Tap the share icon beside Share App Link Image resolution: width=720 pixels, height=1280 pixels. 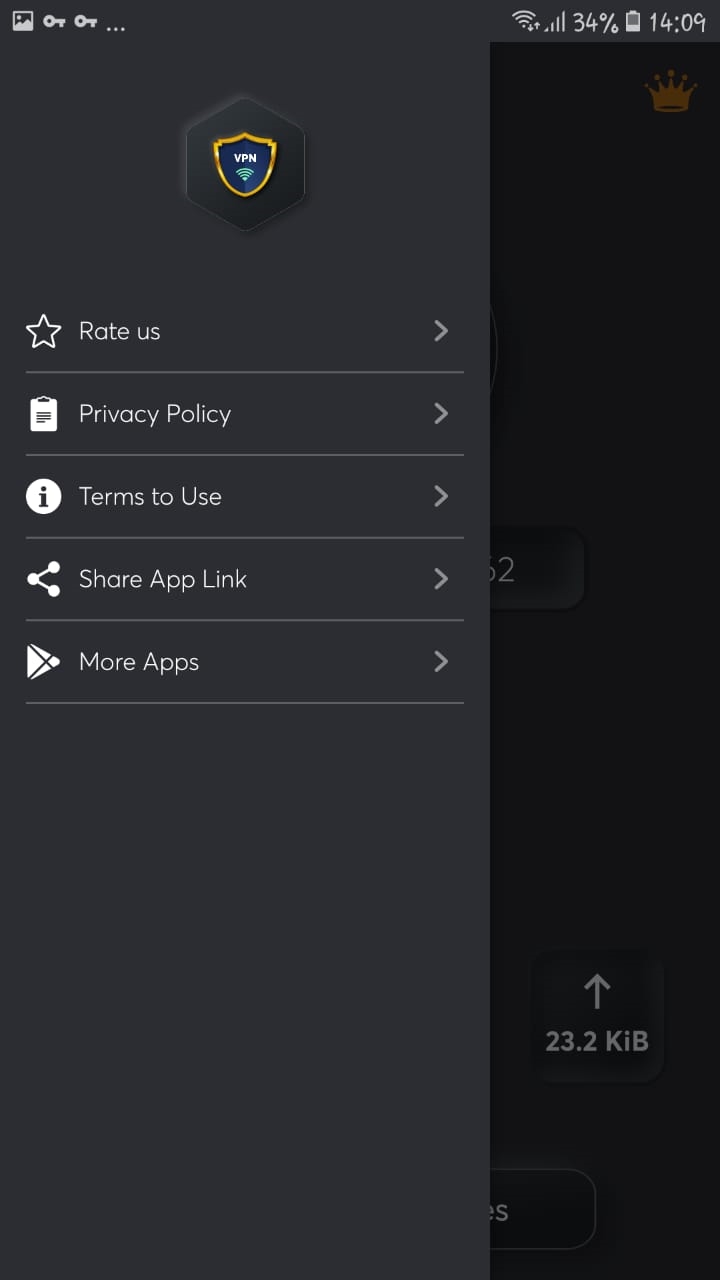(x=43, y=579)
